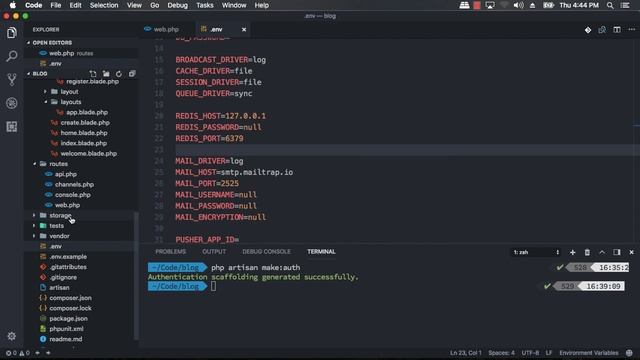This screenshot has width=640, height=360.
Task: Open the Debug menu
Action: [x=178, y=5]
